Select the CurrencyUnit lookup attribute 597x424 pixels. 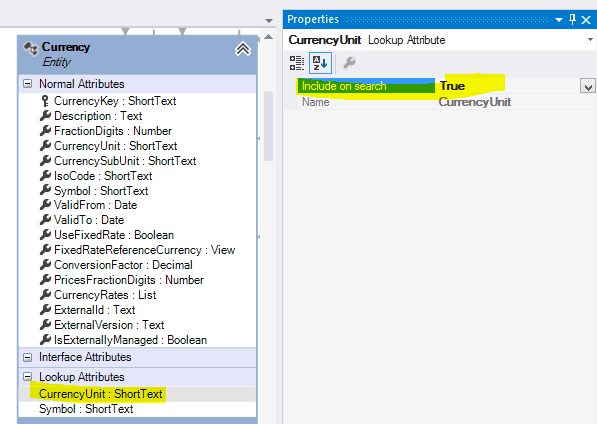coord(101,394)
